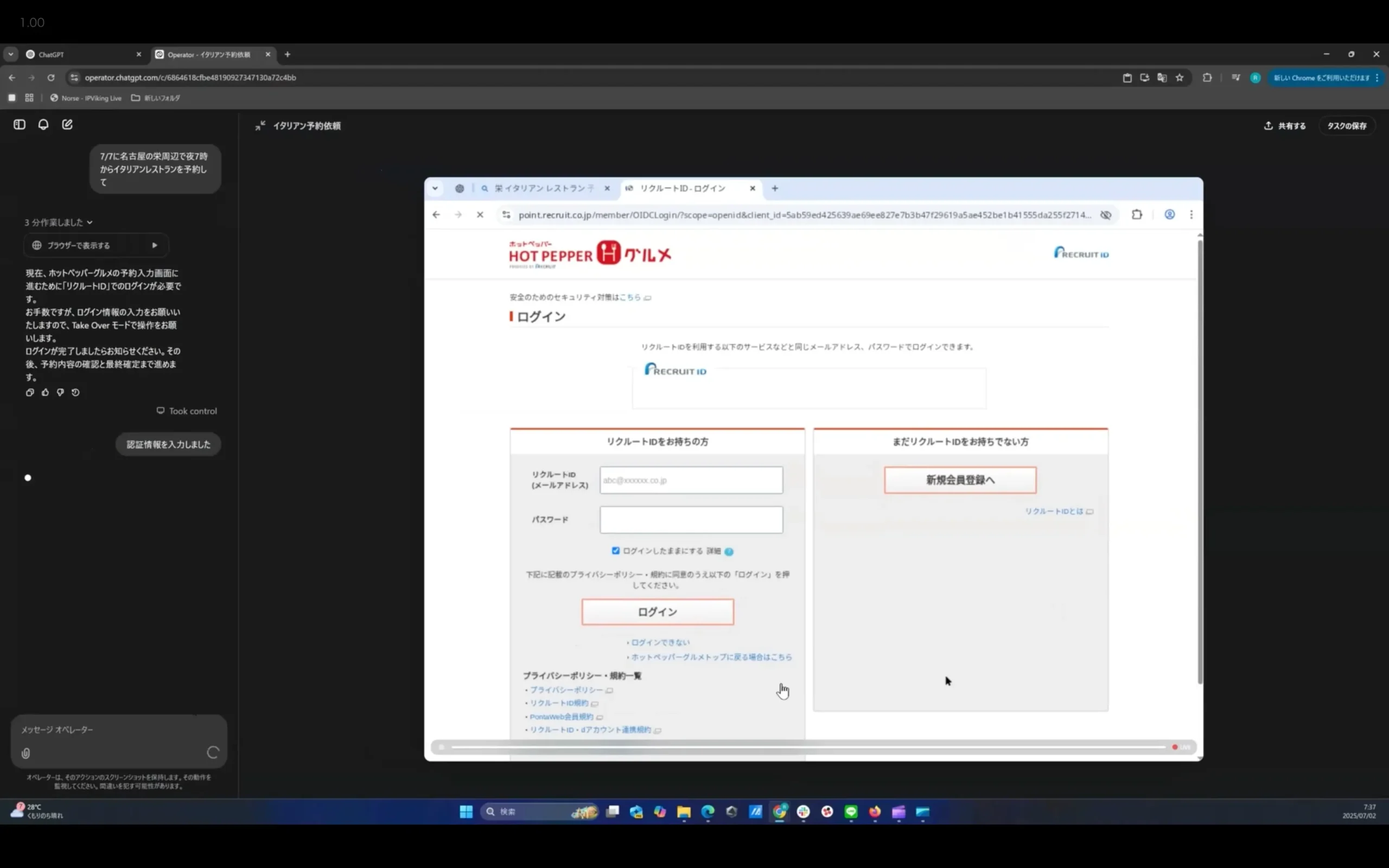Copy the assistant response icon
The height and width of the screenshot is (868, 1389).
[x=30, y=393]
